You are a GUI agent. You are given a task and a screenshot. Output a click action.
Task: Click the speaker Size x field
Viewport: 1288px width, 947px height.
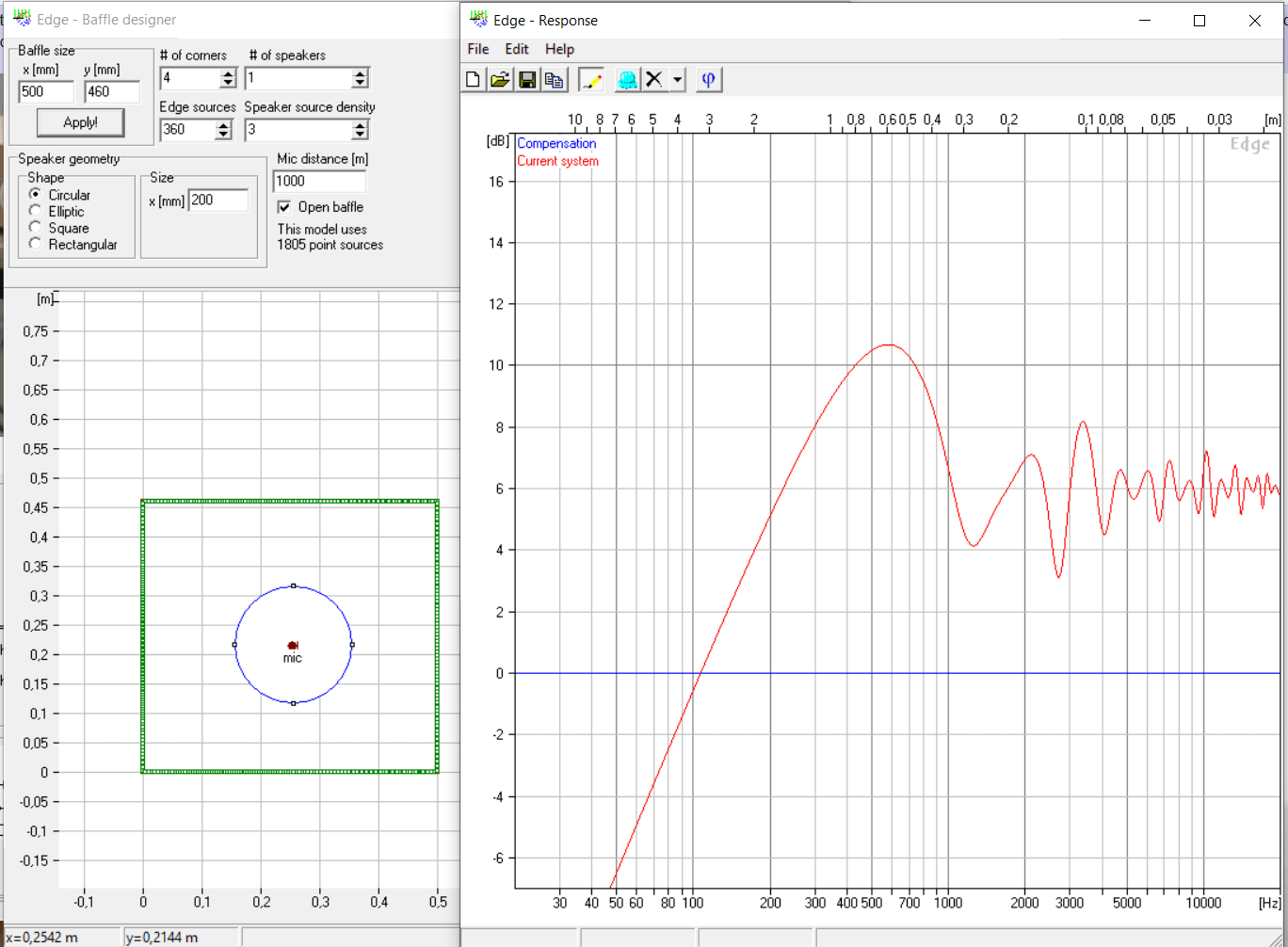pos(218,200)
